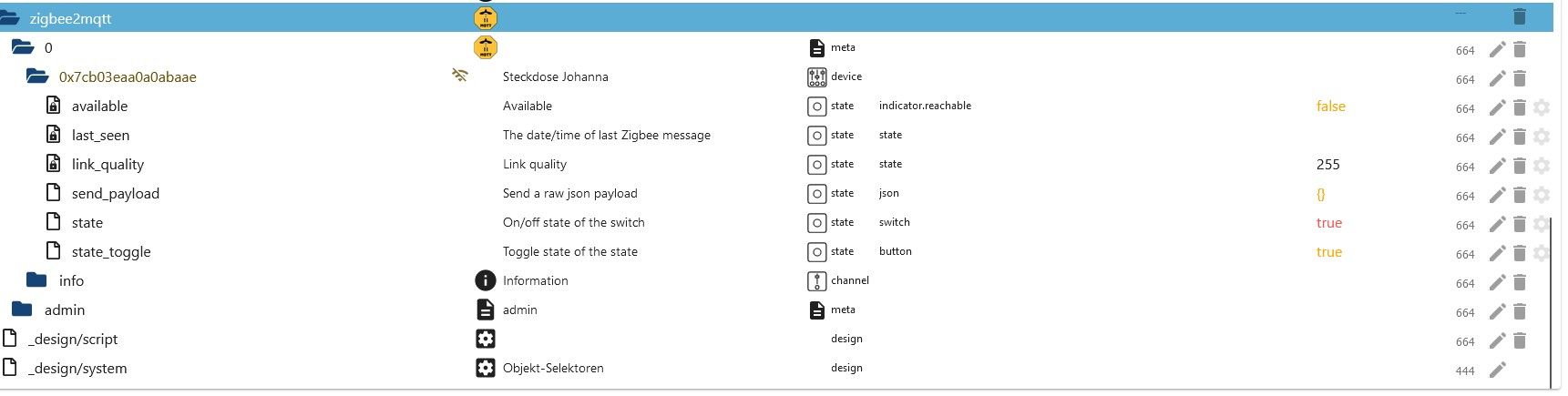This screenshot has width=1568, height=396.
Task: Click the disconnected wifi icon of the device
Action: (460, 76)
